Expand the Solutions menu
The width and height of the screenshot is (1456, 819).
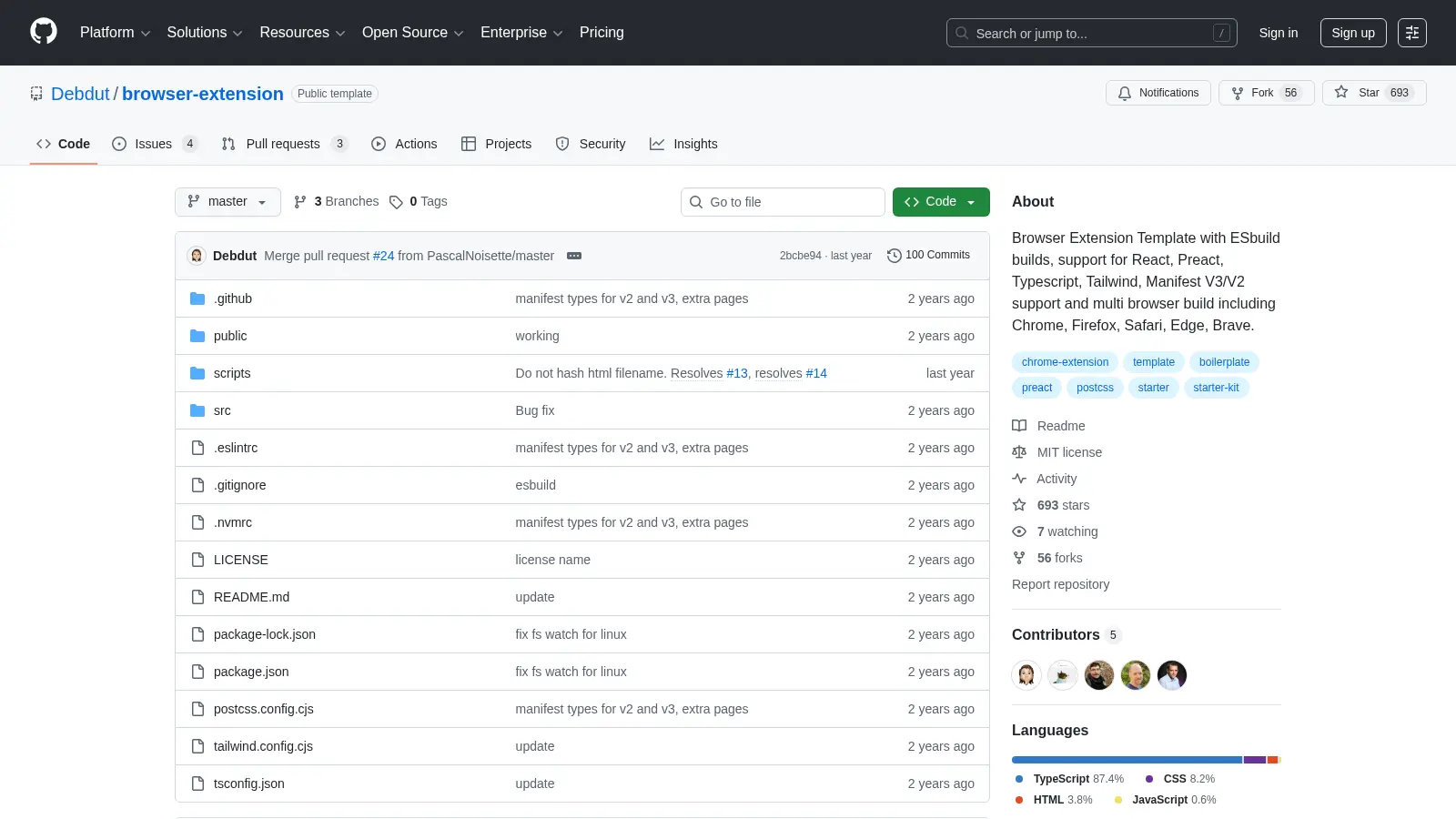pyautogui.click(x=205, y=33)
